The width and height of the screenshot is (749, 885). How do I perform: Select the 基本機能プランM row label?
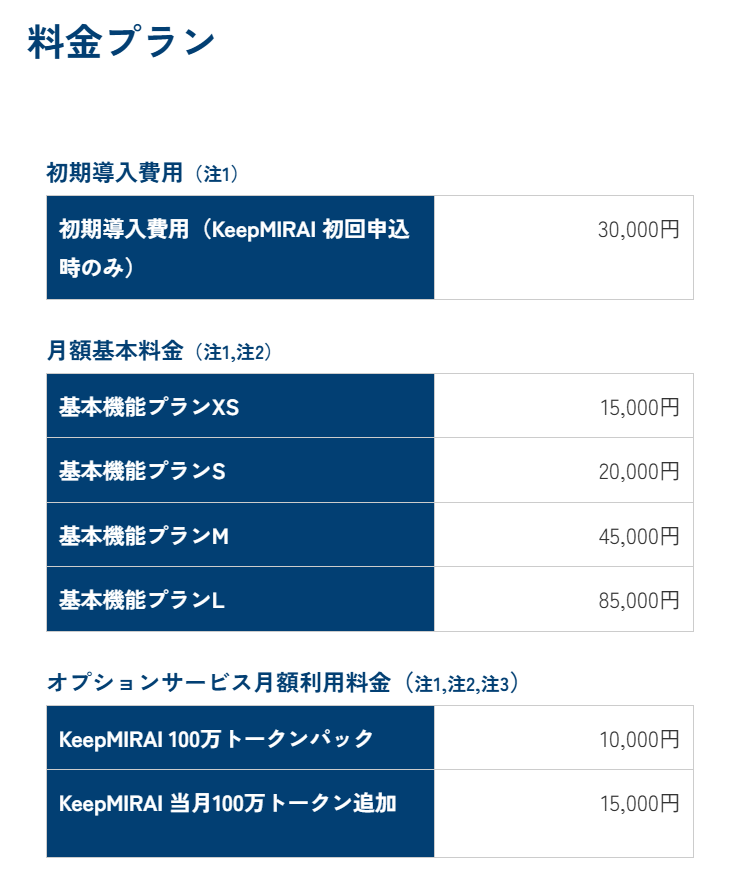click(x=144, y=536)
